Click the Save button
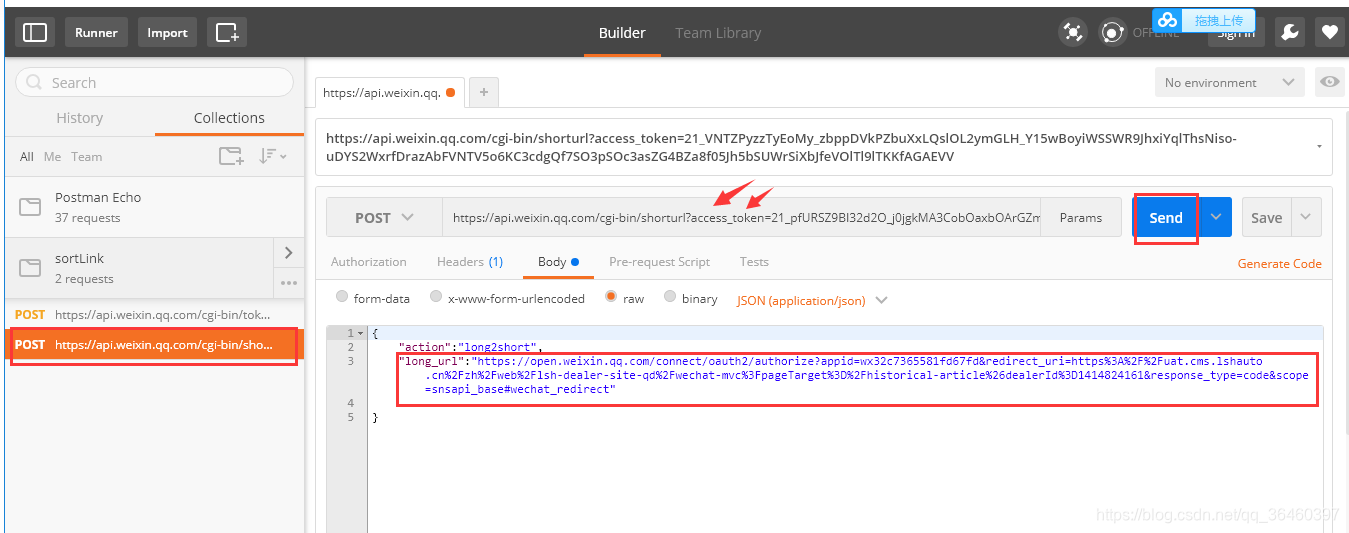This screenshot has height=533, width=1349. (1266, 217)
